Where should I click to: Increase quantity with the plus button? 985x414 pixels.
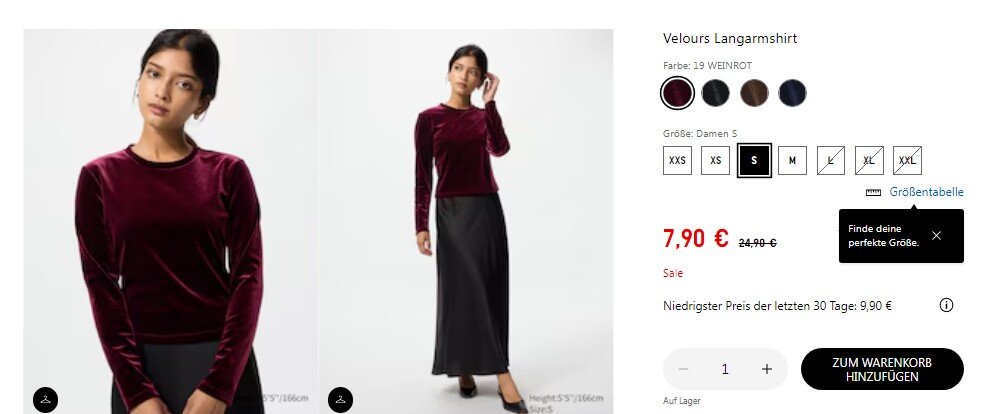[x=767, y=369]
